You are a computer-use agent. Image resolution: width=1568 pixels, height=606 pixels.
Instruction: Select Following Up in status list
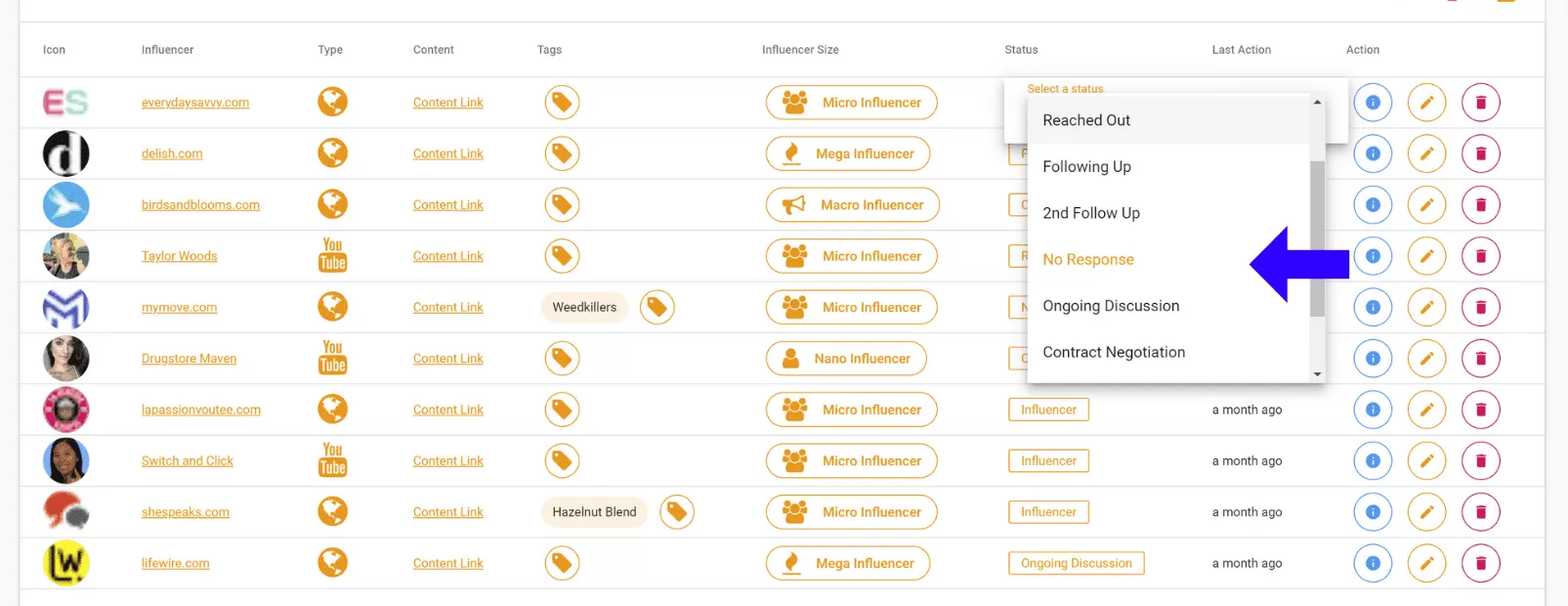pos(1168,167)
